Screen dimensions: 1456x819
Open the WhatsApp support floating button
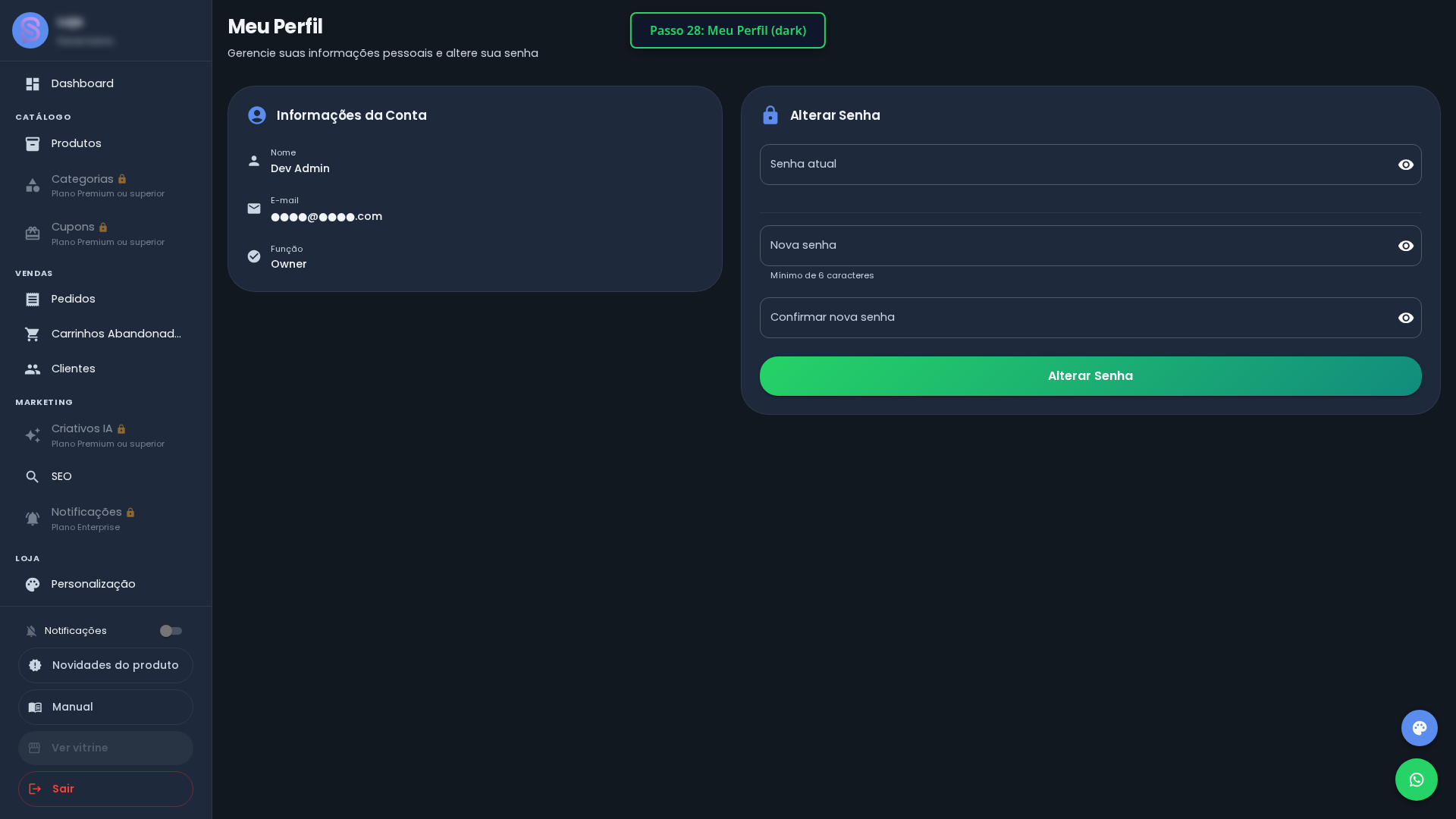1417,780
